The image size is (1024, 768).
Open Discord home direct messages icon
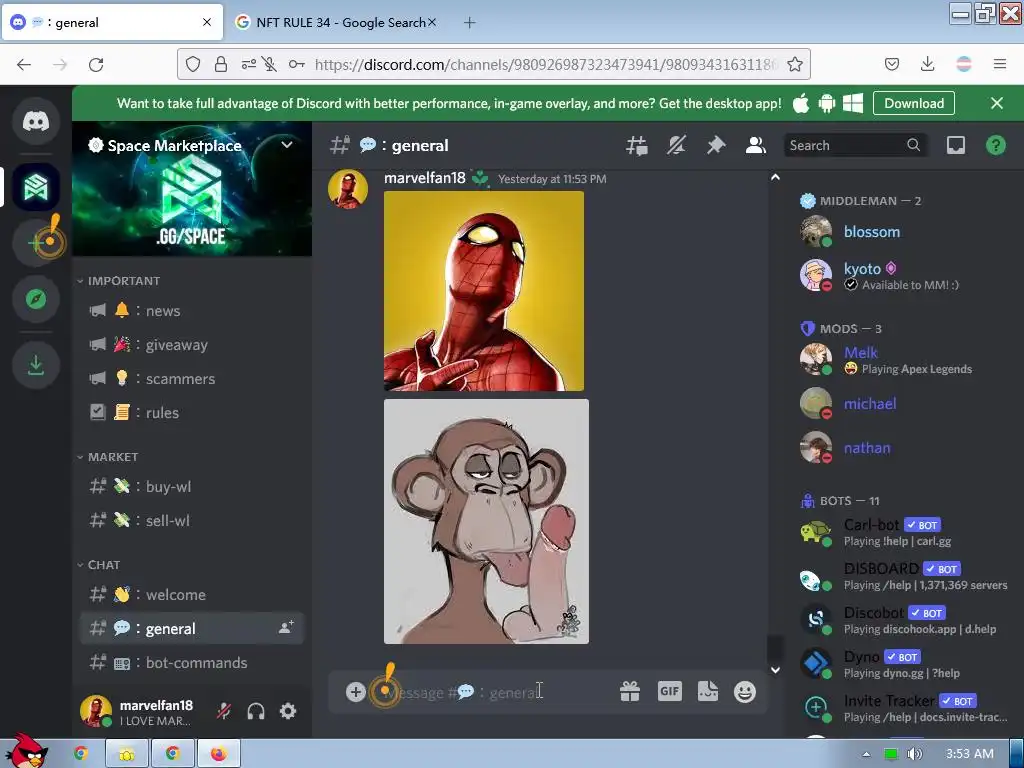tap(36, 121)
